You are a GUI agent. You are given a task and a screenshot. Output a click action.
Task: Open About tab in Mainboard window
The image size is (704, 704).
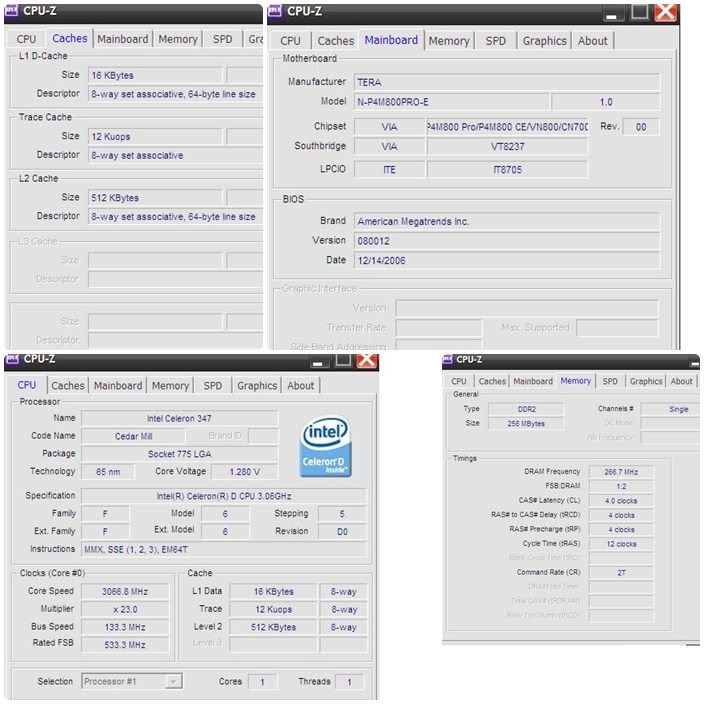pos(592,41)
